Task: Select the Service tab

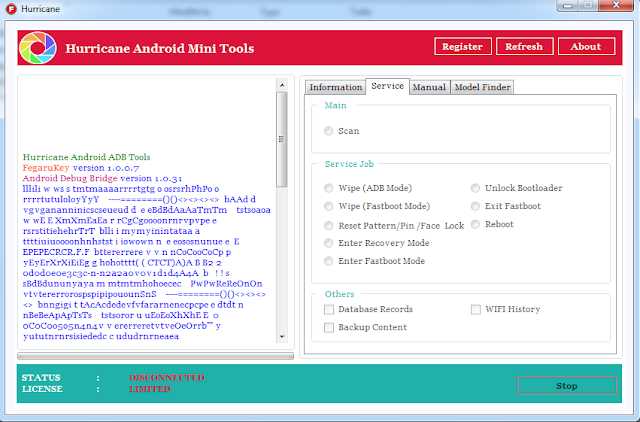Action: [x=387, y=86]
